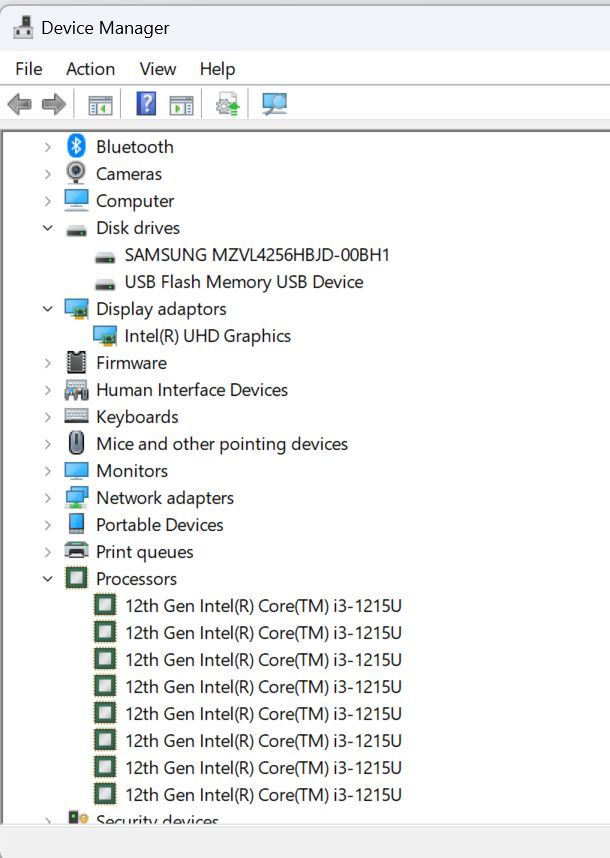This screenshot has height=858, width=610.
Task: Select Intel(R) UHD Graphics device
Action: point(207,336)
